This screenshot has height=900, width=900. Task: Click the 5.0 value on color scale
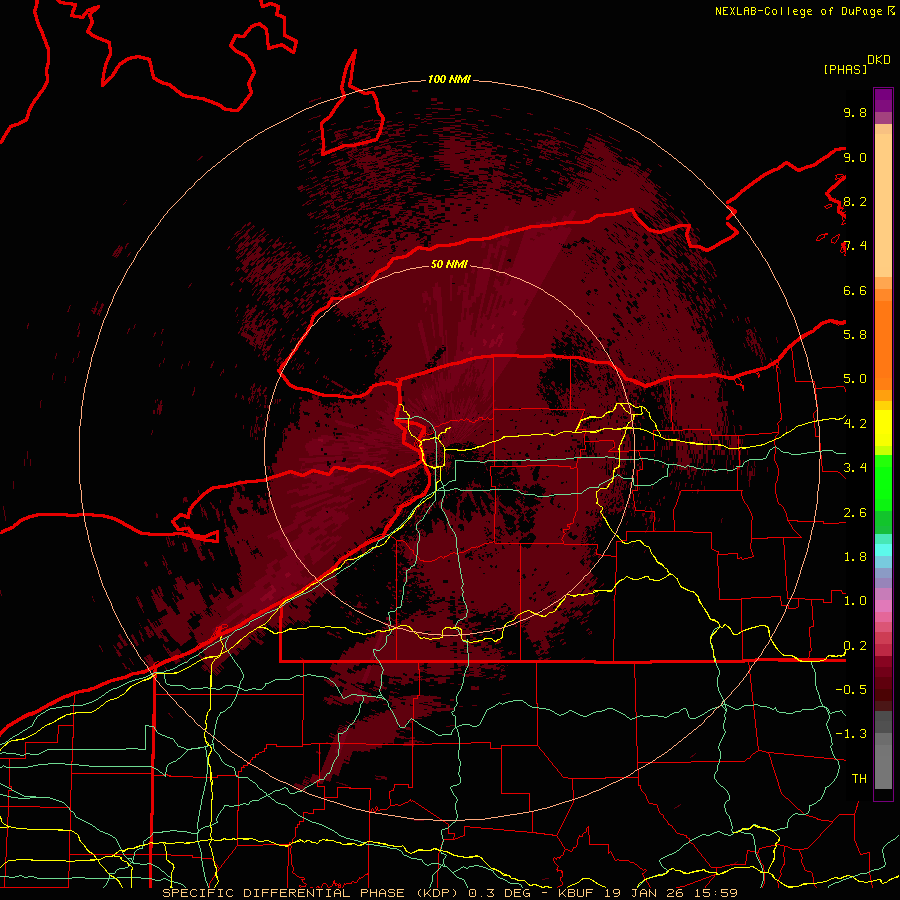pyautogui.click(x=855, y=379)
